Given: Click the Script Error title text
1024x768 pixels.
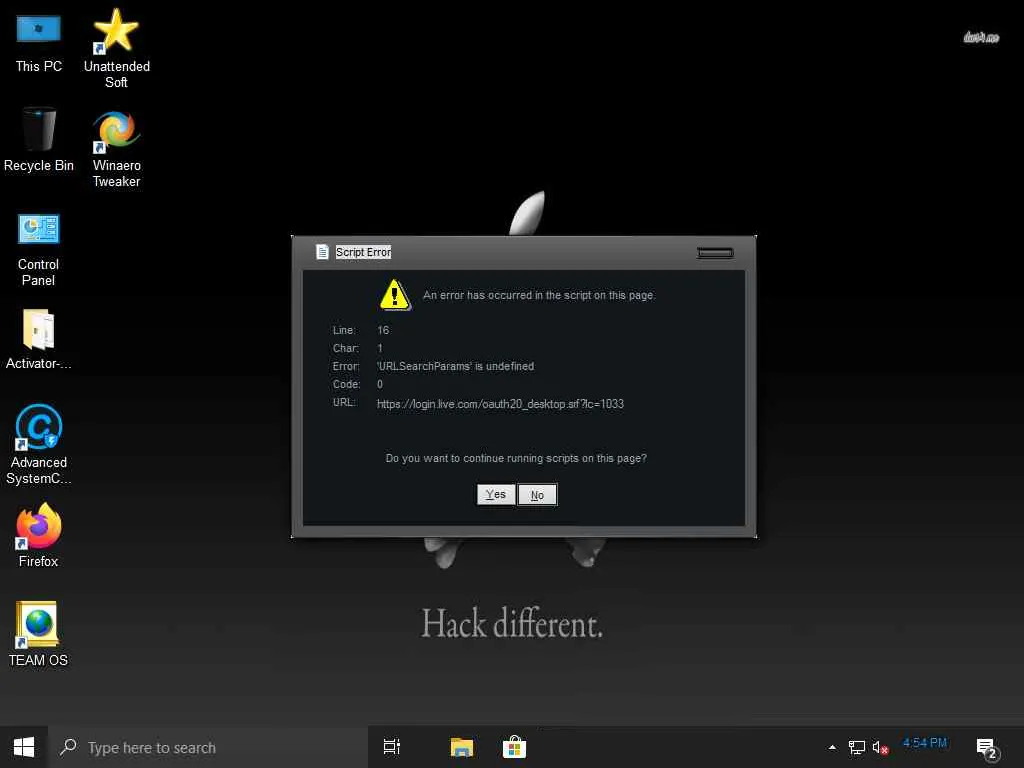Looking at the screenshot, I should [363, 252].
